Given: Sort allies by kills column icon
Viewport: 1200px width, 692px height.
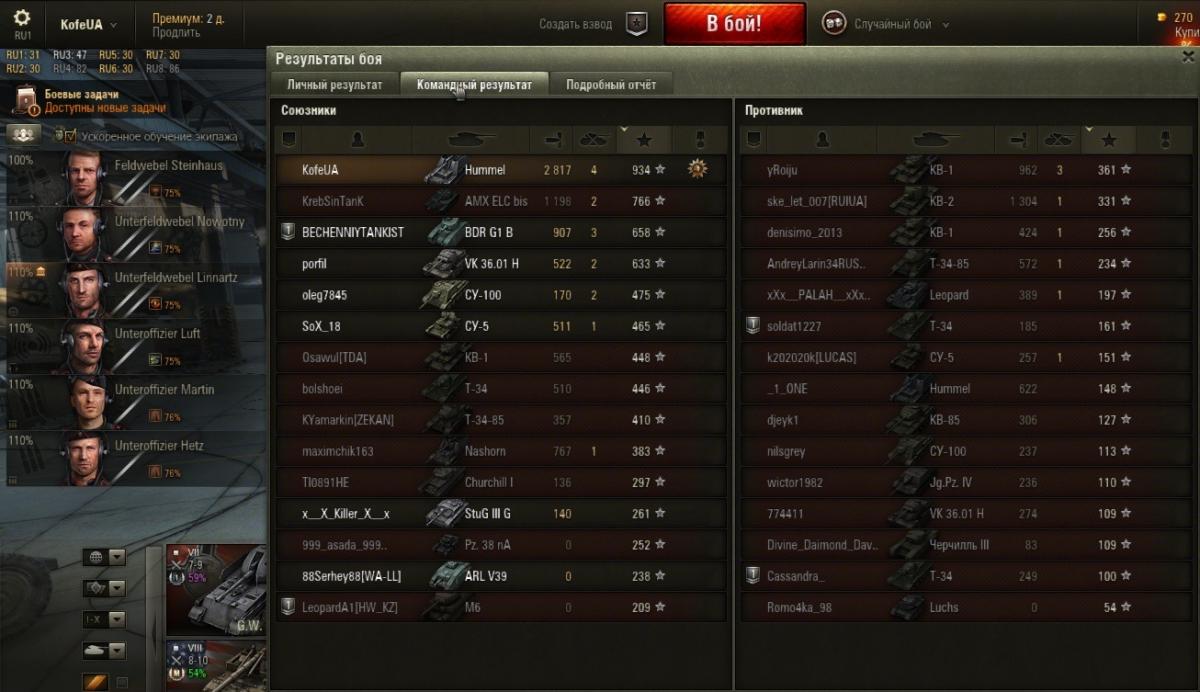Looking at the screenshot, I should (x=594, y=139).
